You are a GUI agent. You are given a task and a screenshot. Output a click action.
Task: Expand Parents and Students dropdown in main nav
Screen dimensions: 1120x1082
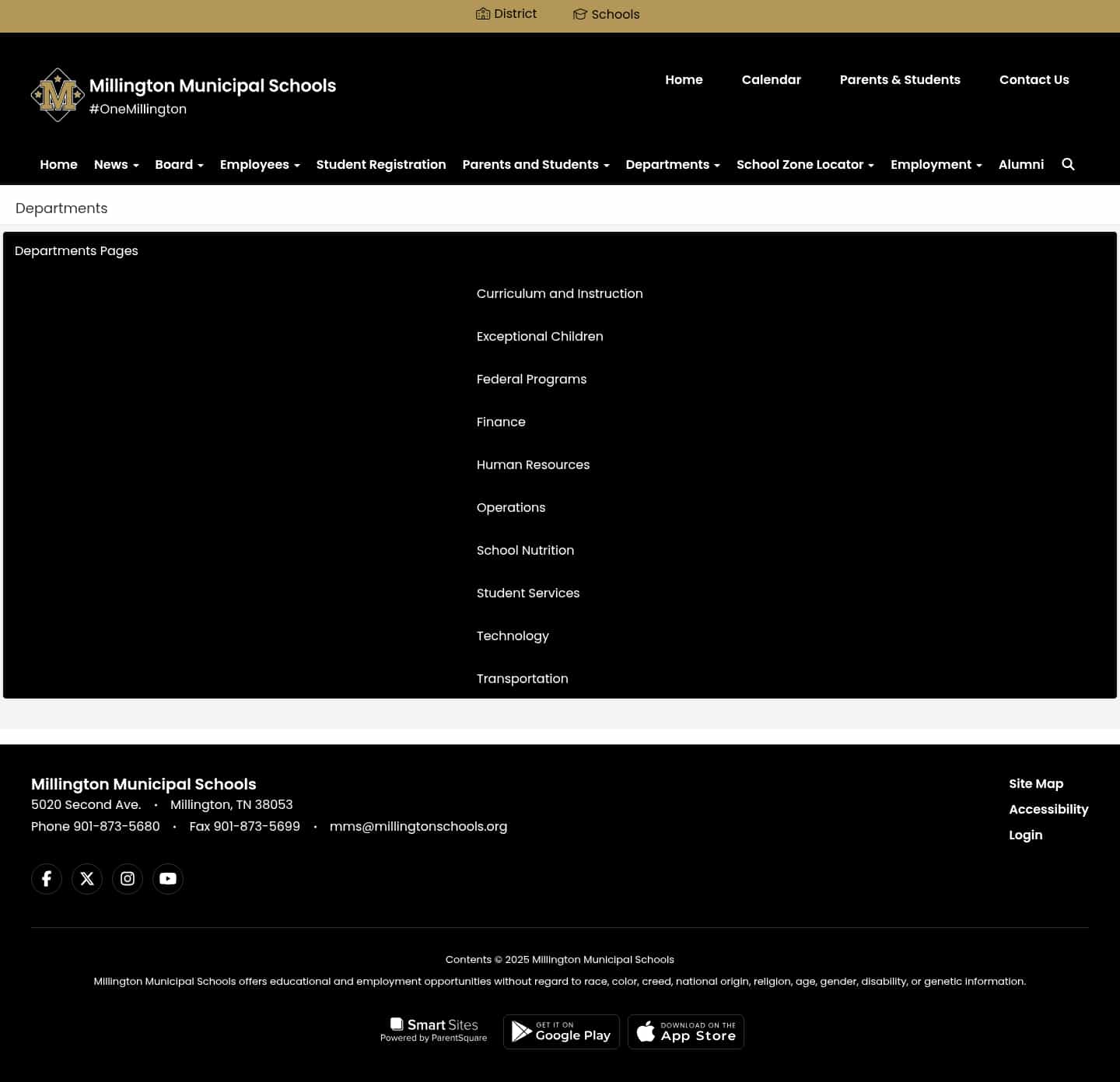(x=536, y=164)
